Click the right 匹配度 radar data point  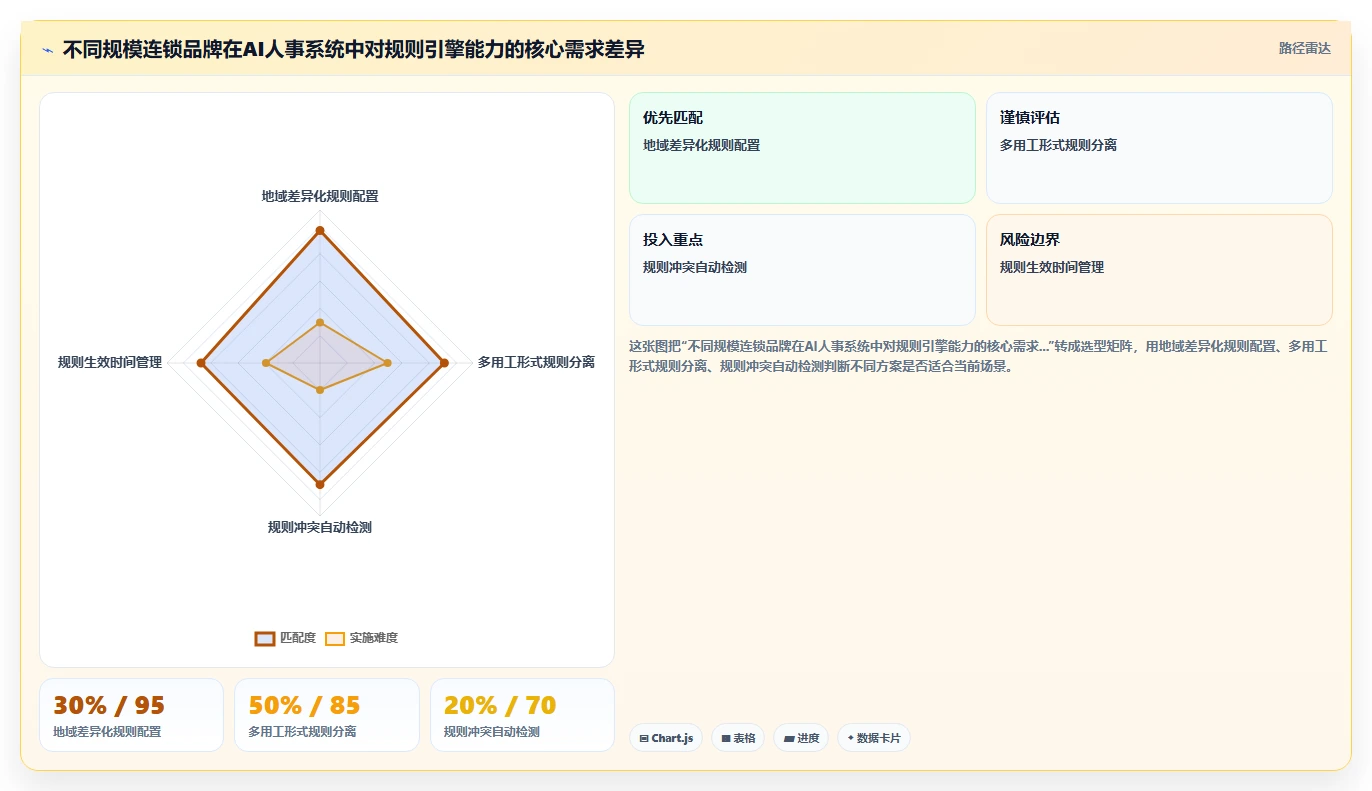[444, 363]
